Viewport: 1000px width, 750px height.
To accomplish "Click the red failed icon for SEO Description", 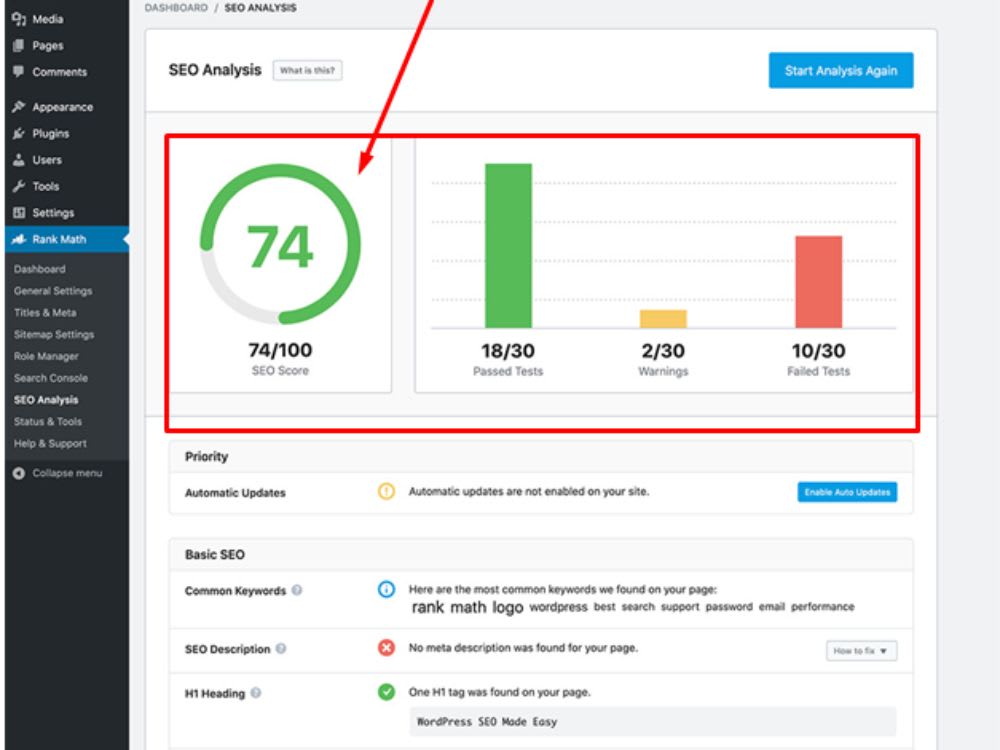I will click(x=386, y=648).
